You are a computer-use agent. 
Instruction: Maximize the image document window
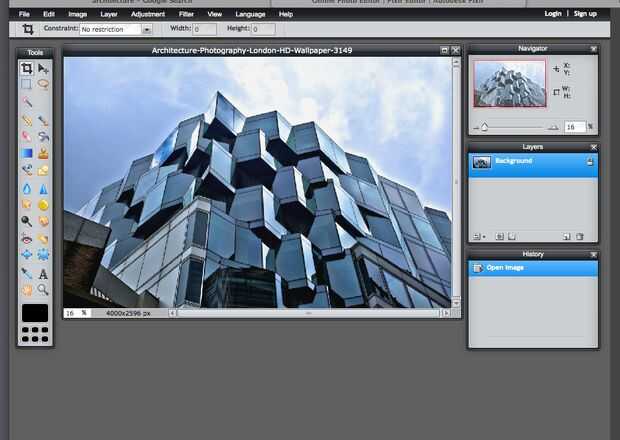[444, 50]
